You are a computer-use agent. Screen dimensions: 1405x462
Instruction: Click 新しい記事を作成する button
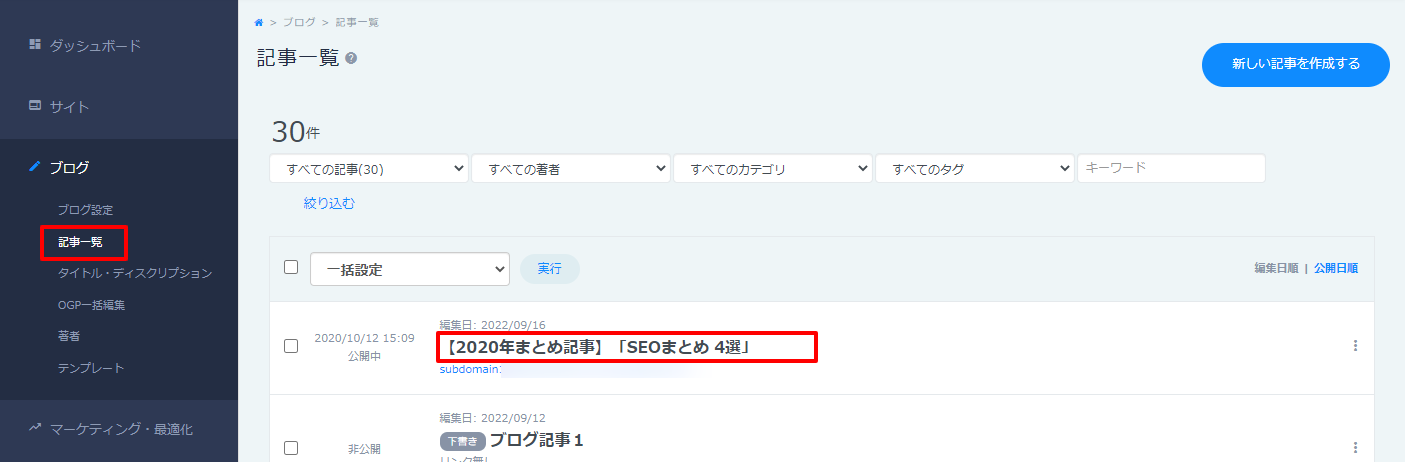click(1296, 64)
